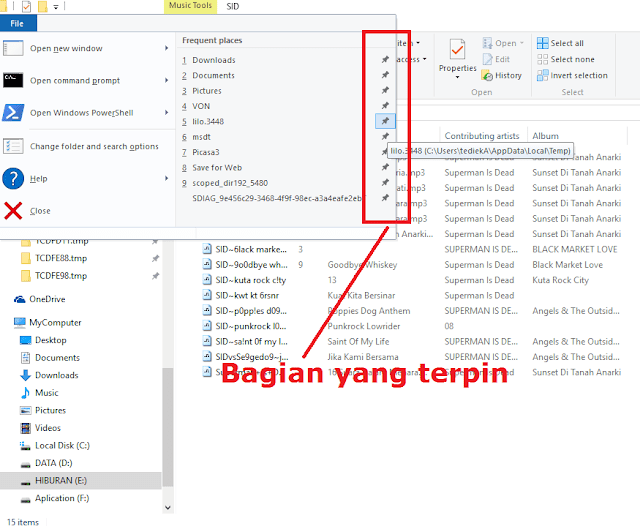Select Aplication (F:) drive in the tree
This screenshot has height=529, width=640.
click(x=62, y=498)
